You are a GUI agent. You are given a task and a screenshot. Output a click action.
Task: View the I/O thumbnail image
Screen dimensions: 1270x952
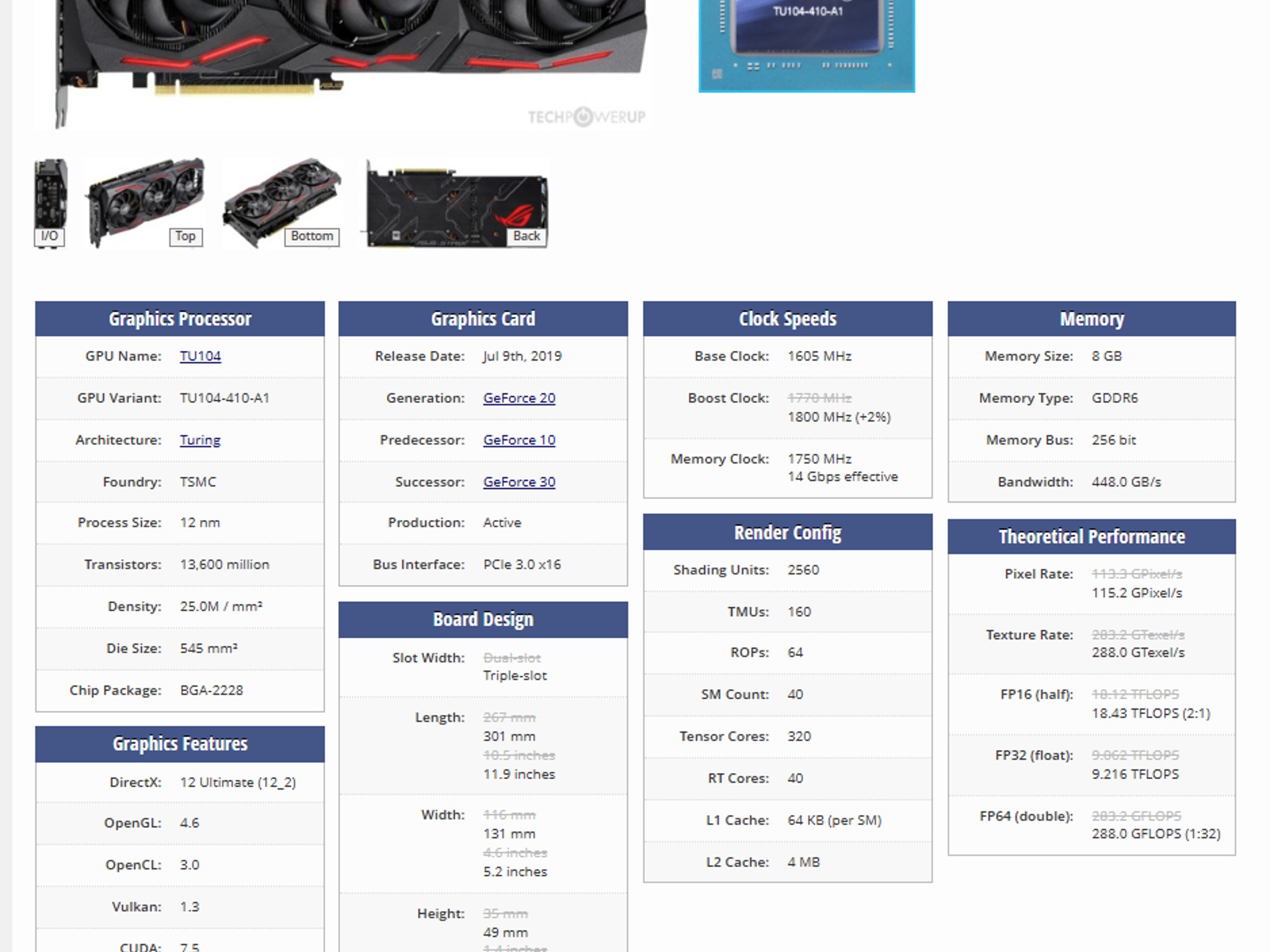click(50, 203)
